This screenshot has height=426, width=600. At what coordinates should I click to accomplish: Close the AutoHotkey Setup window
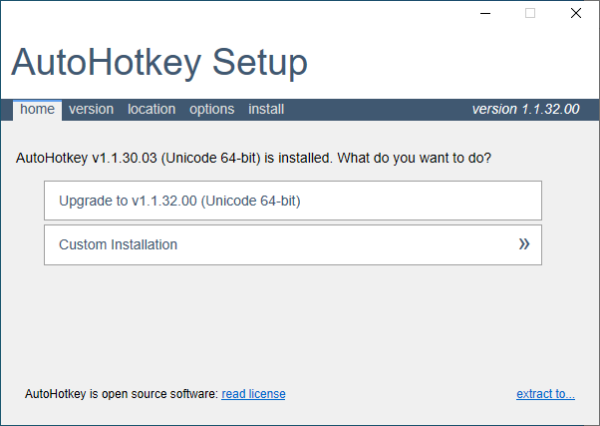(x=576, y=13)
